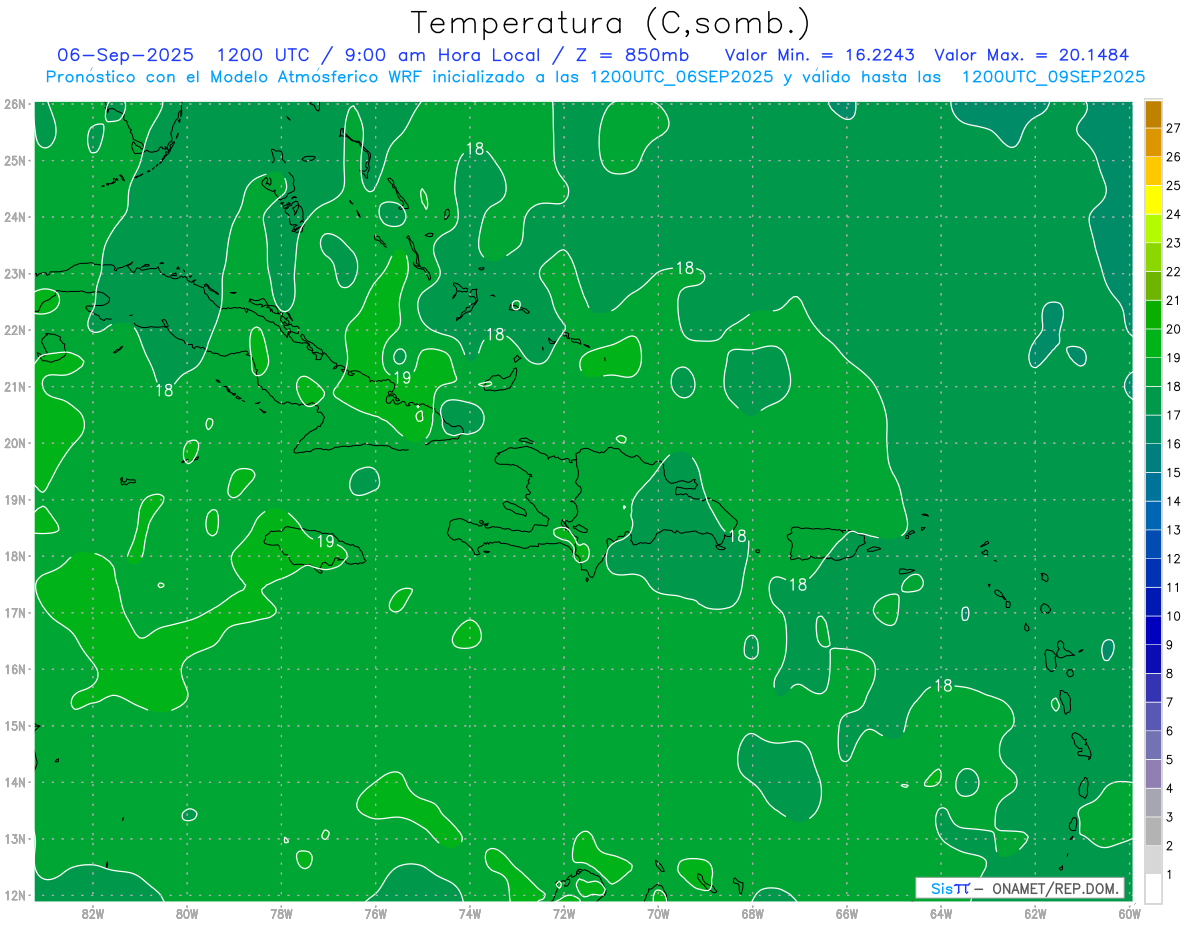Click legend value "23" on color scale
Viewport: 1200px width, 927px height.
point(1174,243)
